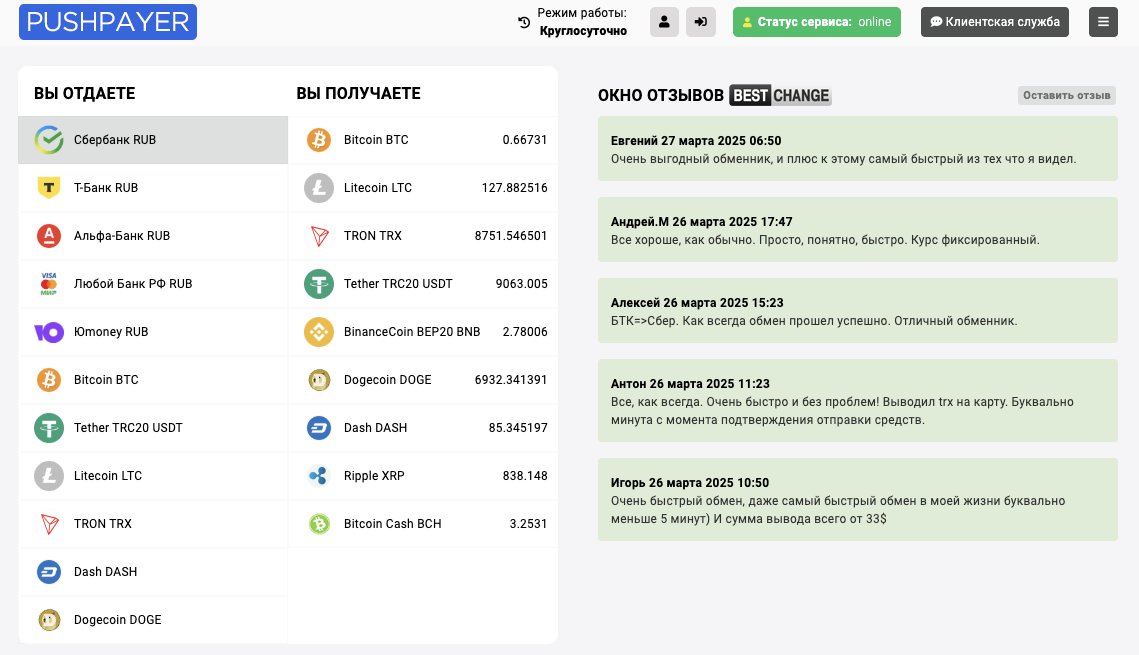Click the Visa/Mir card icon

pos(49,283)
